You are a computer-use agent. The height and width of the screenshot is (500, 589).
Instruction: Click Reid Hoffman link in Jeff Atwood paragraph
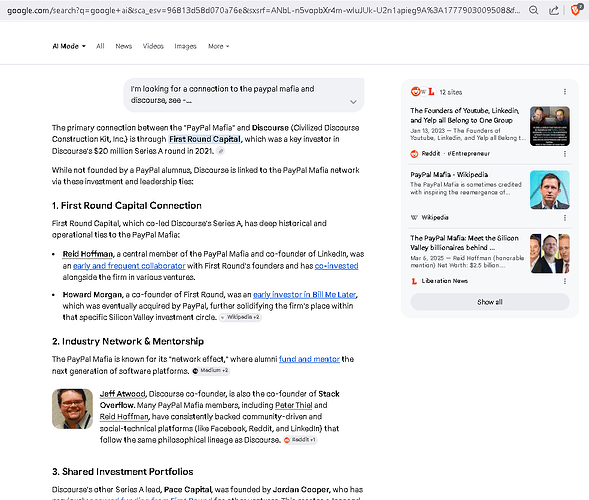click(124, 417)
